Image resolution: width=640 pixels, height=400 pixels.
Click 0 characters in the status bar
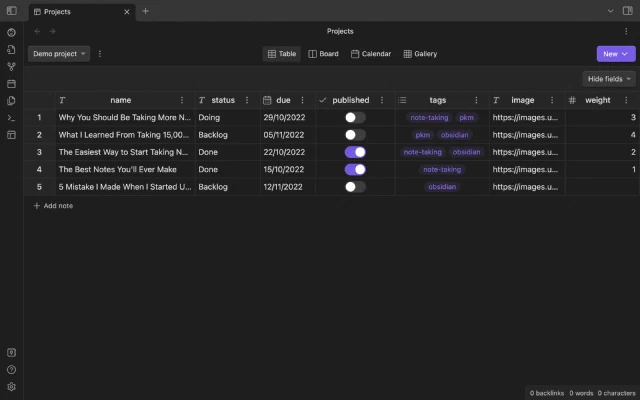[616, 393]
